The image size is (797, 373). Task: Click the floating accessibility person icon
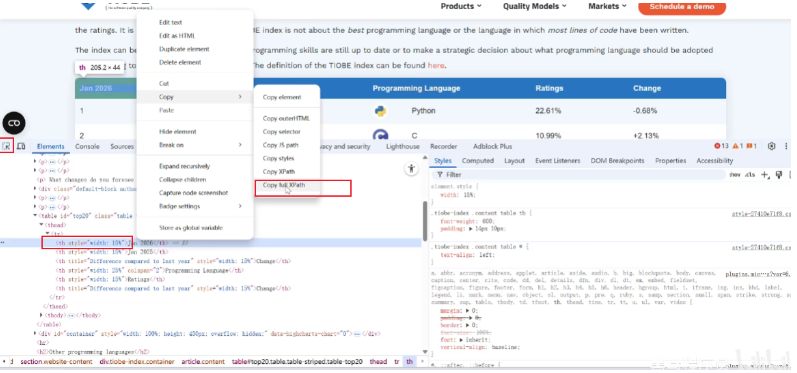(x=411, y=169)
